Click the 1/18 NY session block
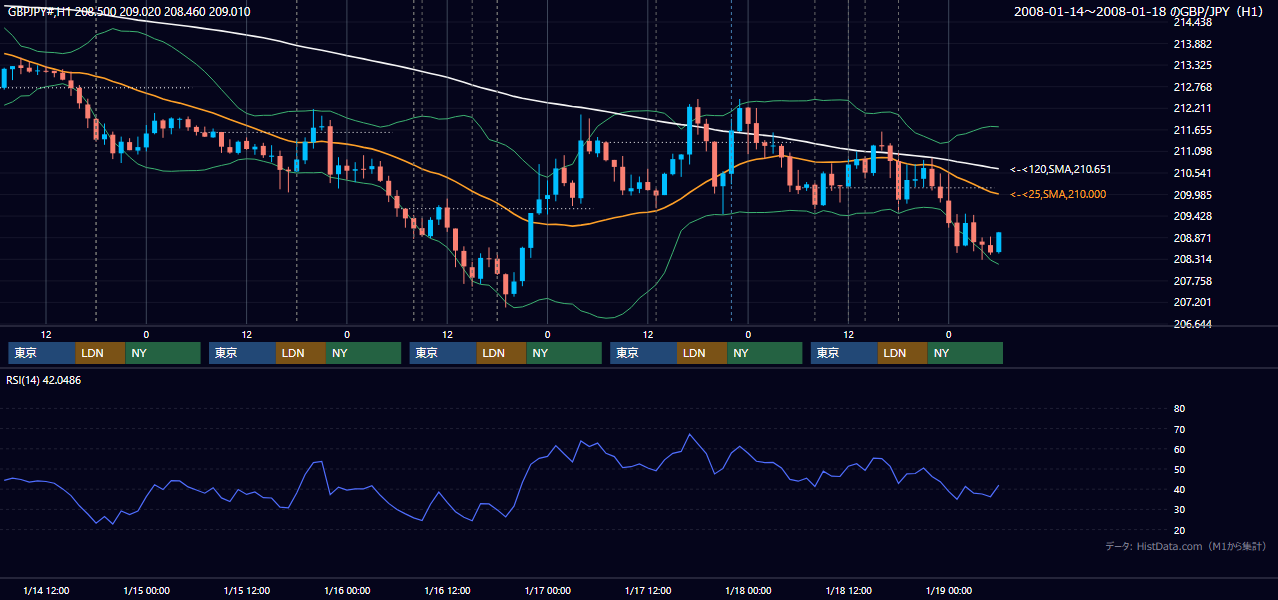Viewport: 1278px width, 600px height. tap(965, 353)
